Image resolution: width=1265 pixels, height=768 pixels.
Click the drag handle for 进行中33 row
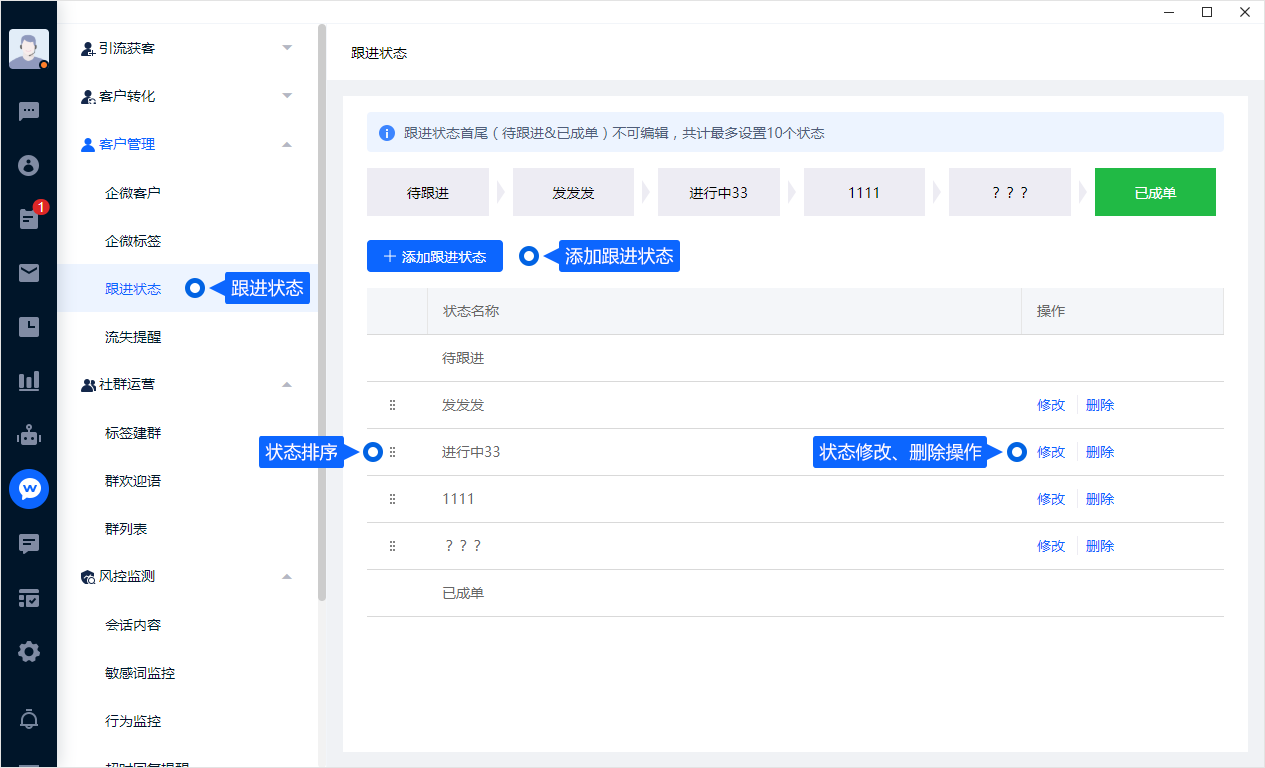click(x=392, y=452)
